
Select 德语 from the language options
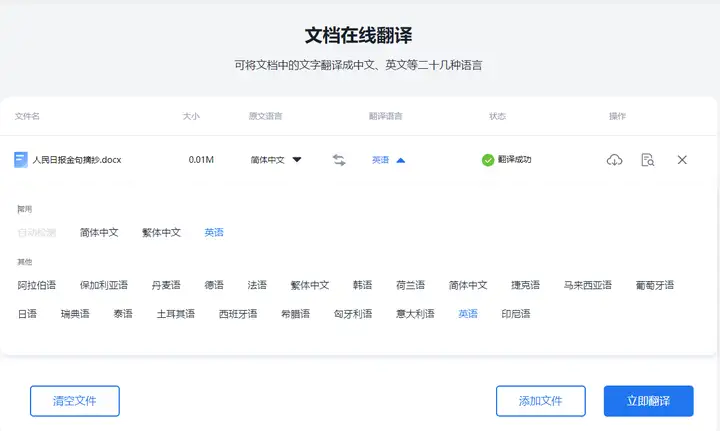(214, 285)
